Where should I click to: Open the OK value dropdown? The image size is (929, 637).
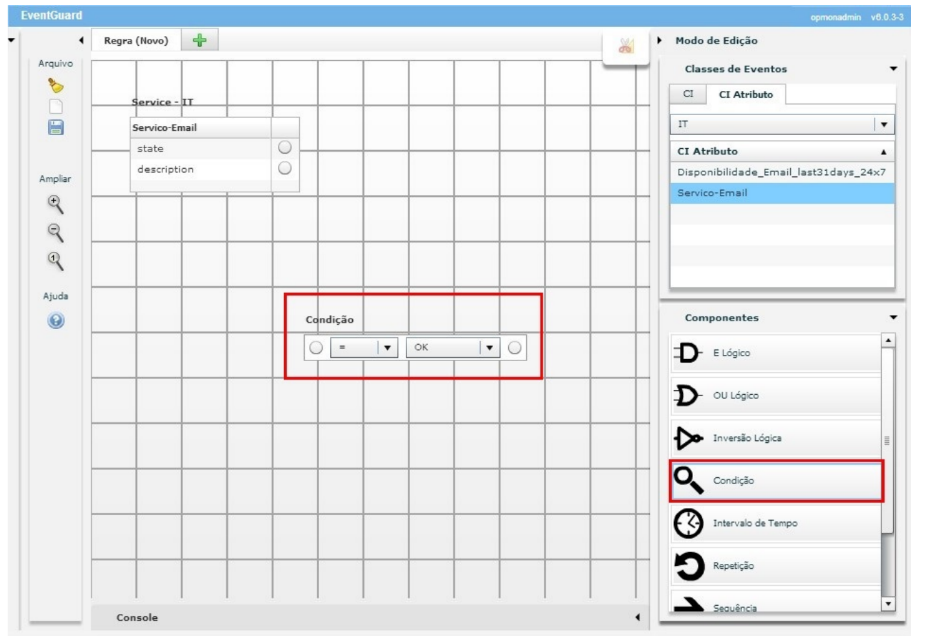tap(489, 348)
